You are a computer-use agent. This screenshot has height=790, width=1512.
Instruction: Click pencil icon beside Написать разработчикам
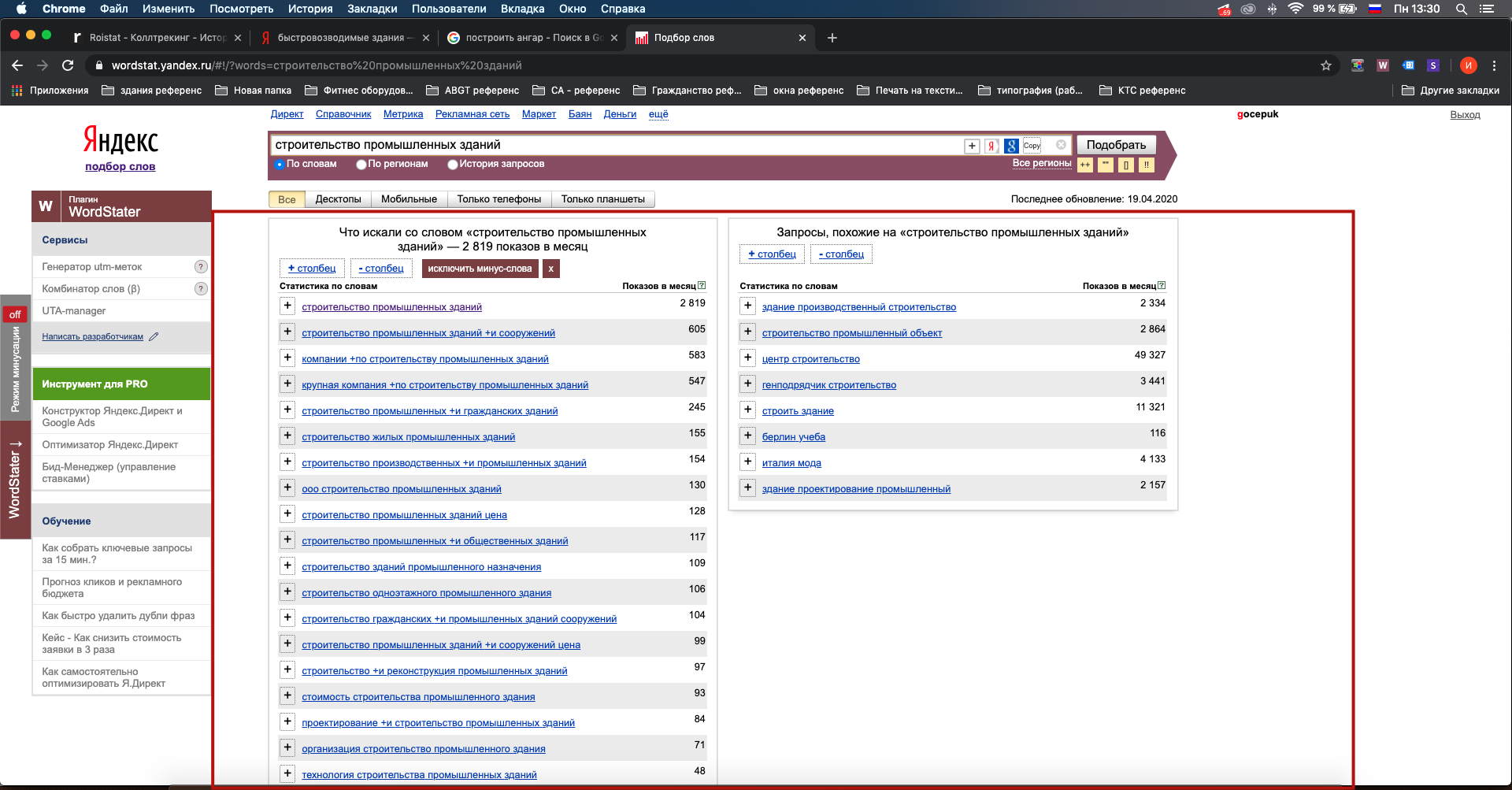click(154, 336)
